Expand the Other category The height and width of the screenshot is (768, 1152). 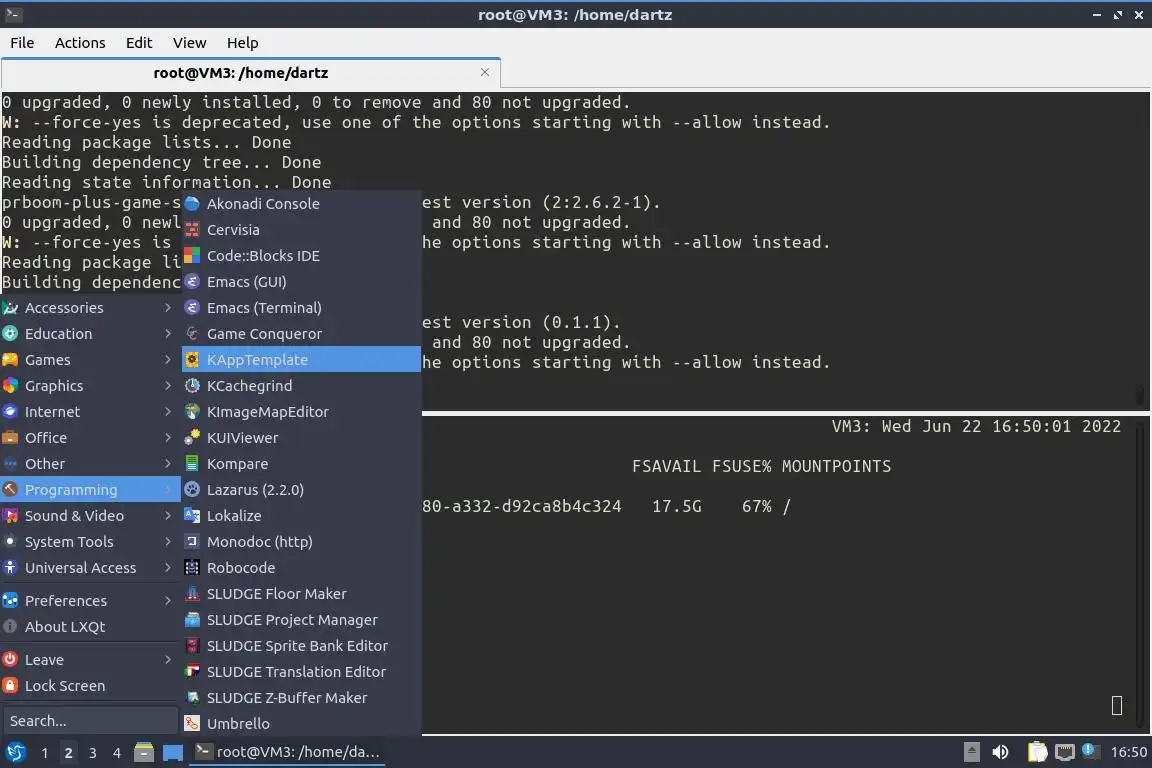click(90, 464)
